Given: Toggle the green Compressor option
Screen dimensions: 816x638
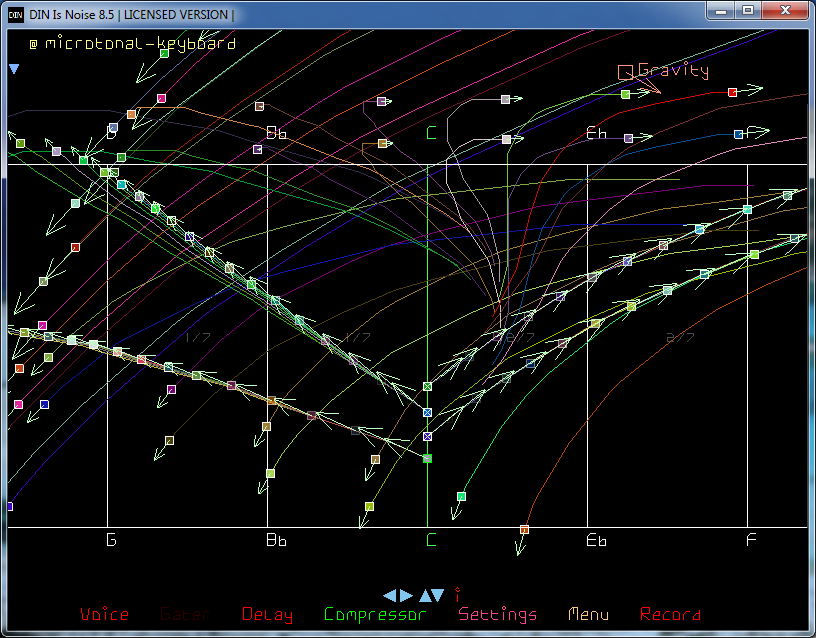Looking at the screenshot, I should 375,614.
